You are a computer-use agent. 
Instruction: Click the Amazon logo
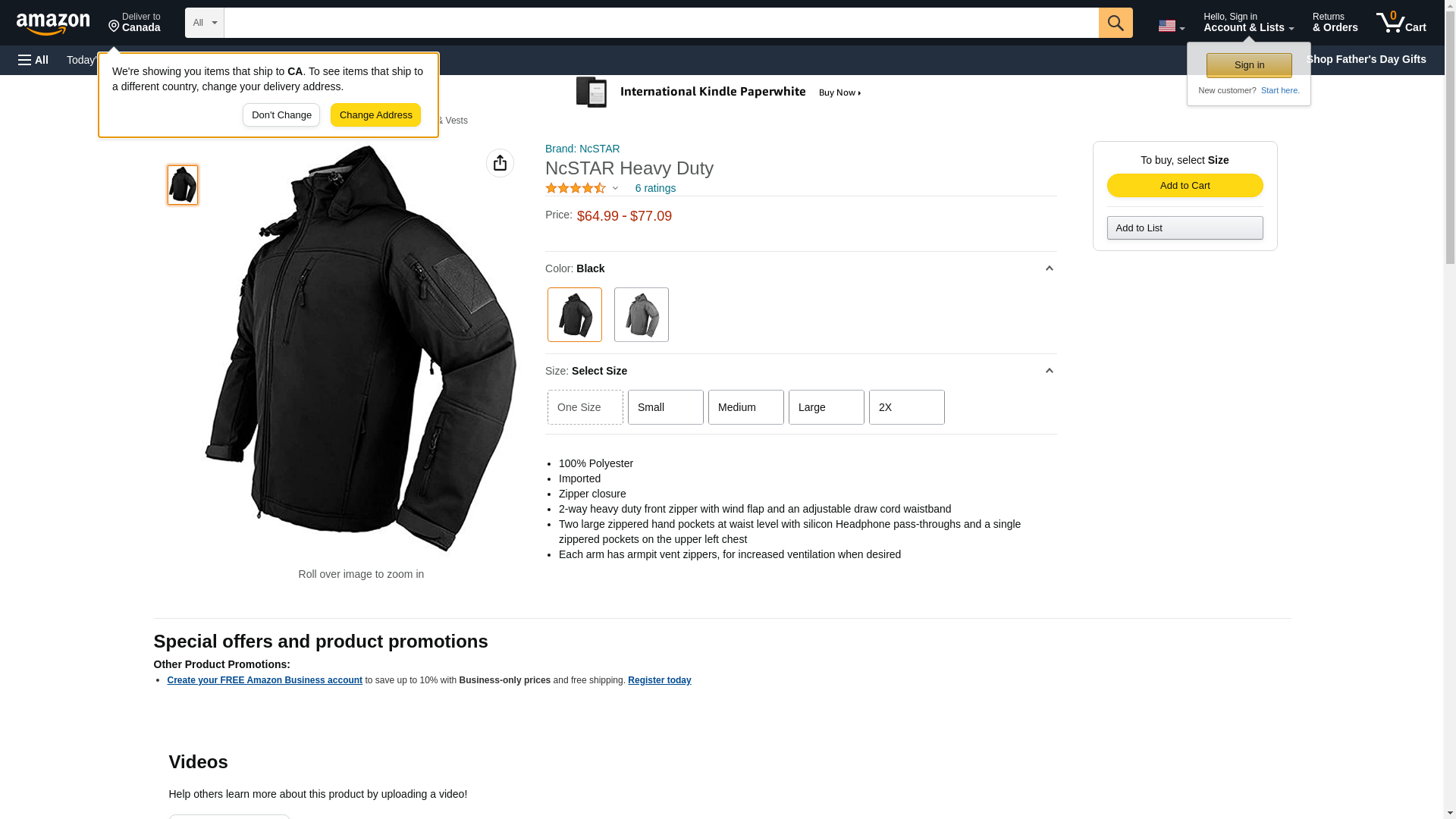point(53,24)
